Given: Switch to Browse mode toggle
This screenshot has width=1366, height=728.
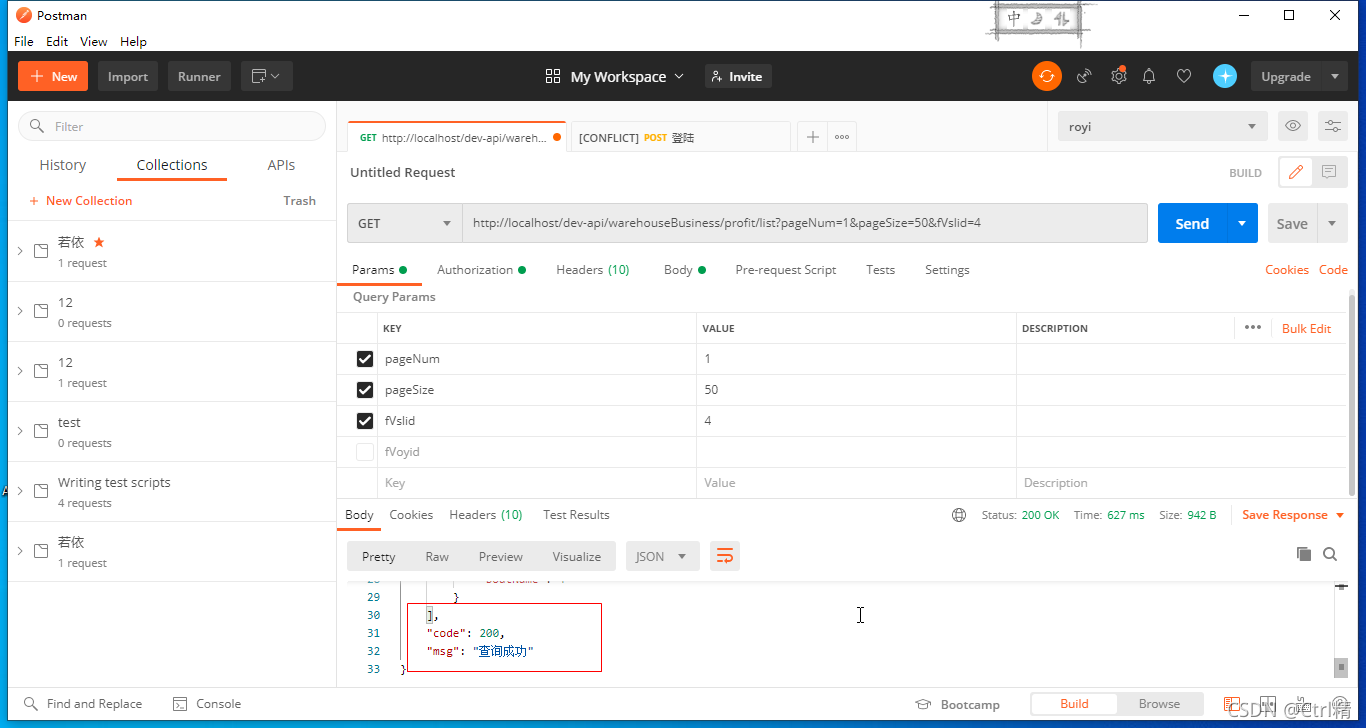Looking at the screenshot, I should click(x=1159, y=704).
